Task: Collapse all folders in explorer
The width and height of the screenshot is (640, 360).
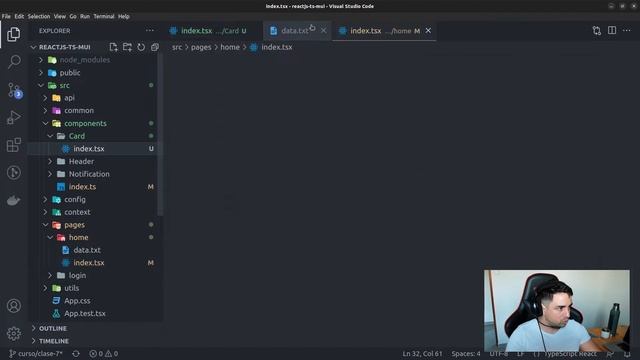Action: (x=155, y=47)
